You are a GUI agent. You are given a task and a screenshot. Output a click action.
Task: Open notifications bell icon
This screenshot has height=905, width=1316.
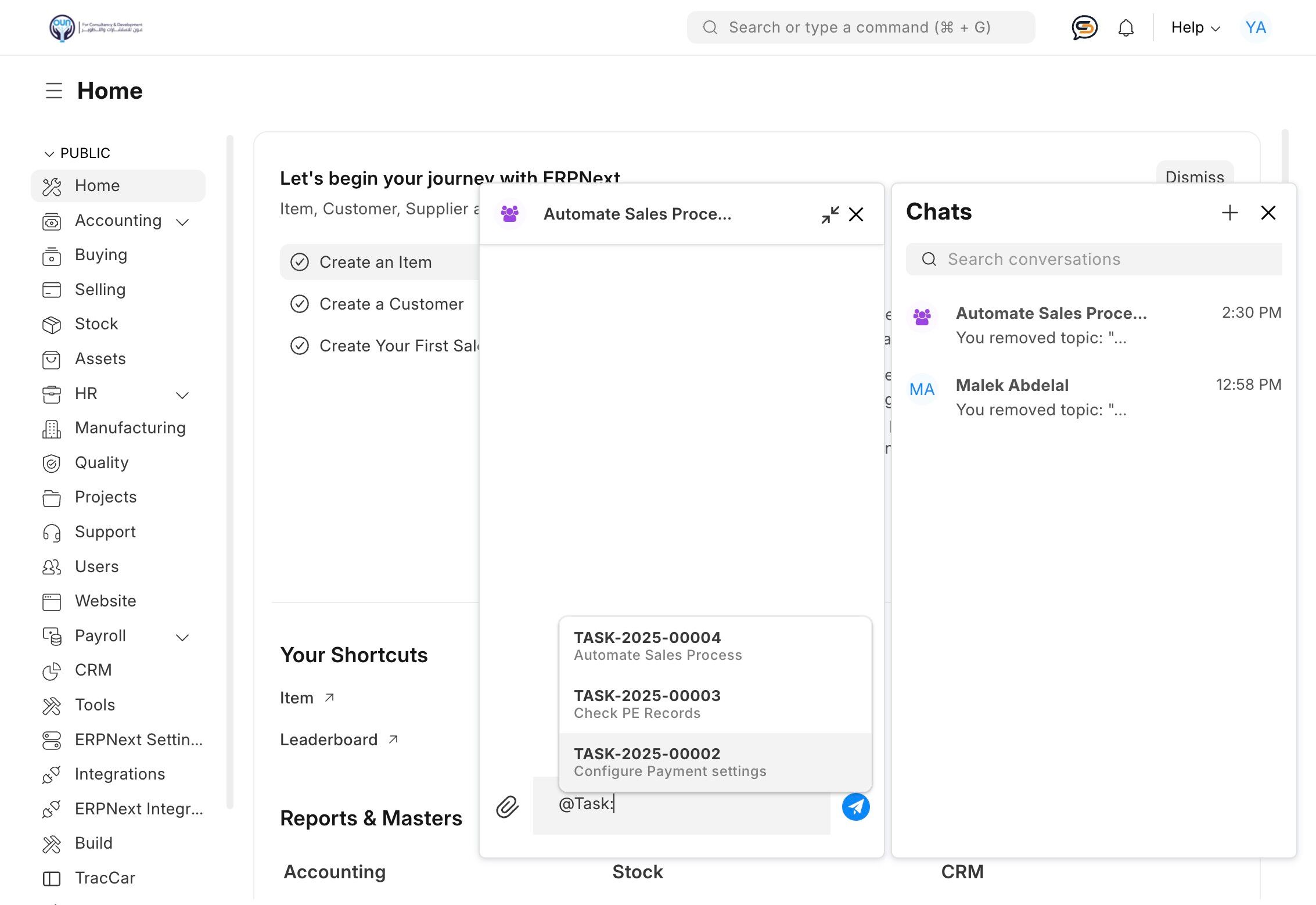pyautogui.click(x=1126, y=27)
